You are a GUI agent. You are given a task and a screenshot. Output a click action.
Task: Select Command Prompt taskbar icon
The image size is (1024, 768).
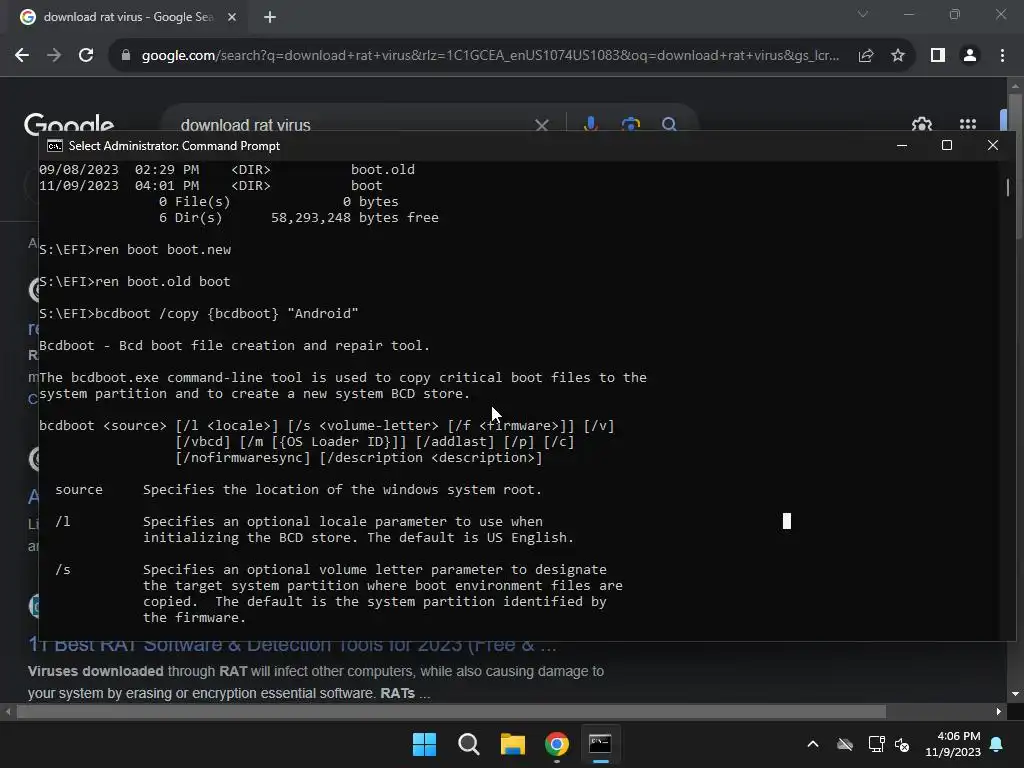click(x=600, y=744)
